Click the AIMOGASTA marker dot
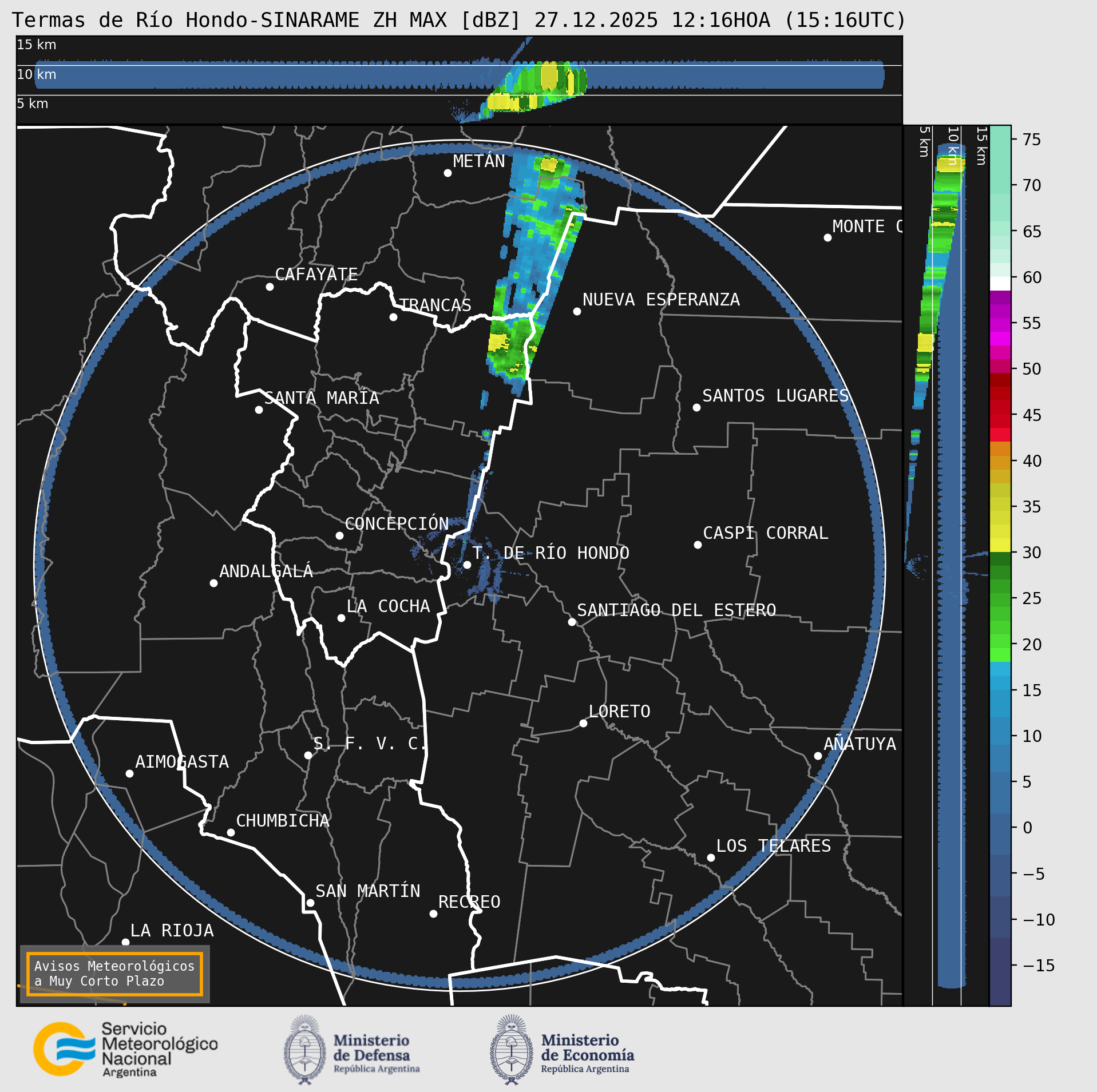The height and width of the screenshot is (1092, 1097). tap(129, 773)
